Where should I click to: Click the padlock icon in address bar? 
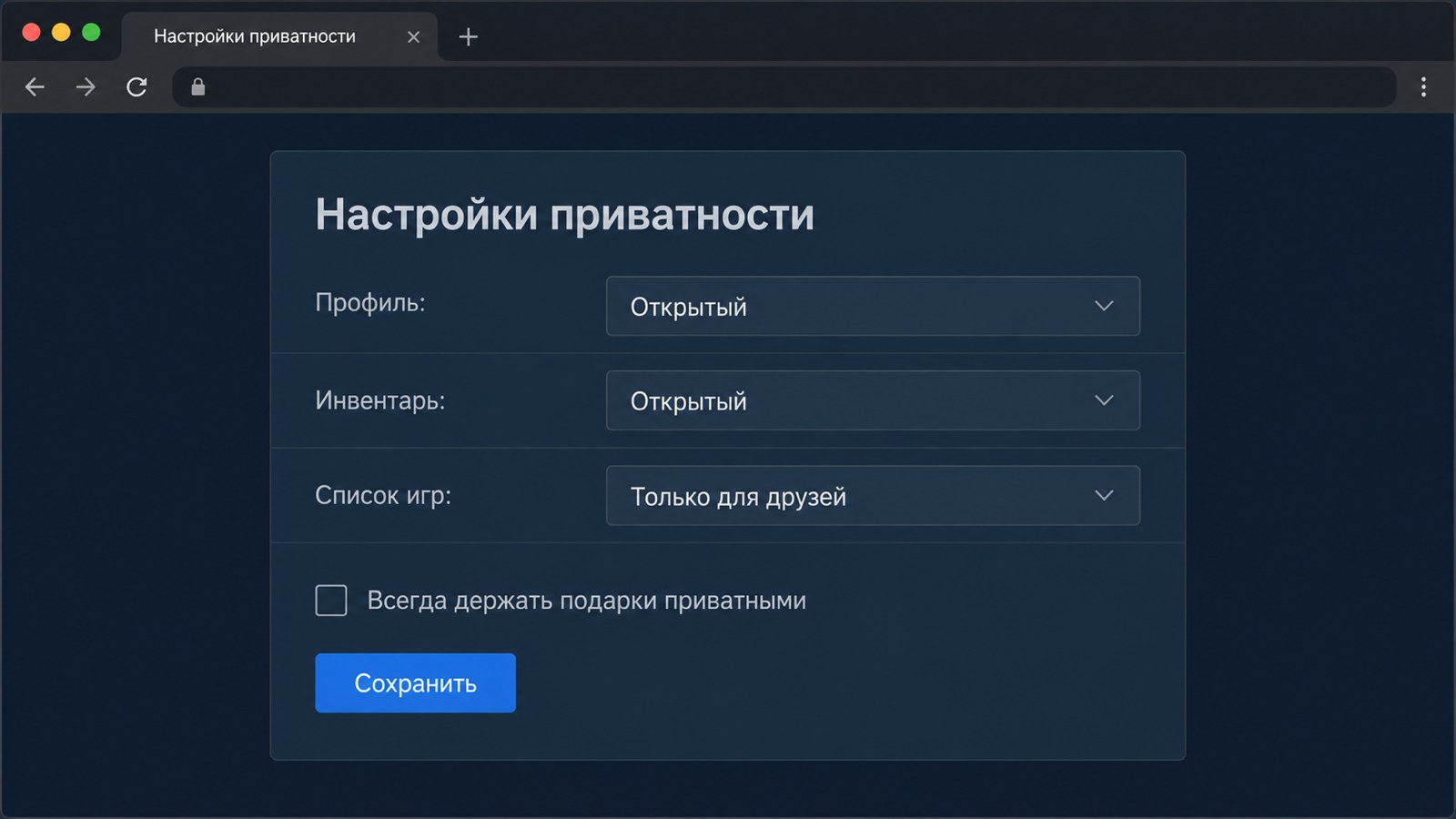(198, 87)
